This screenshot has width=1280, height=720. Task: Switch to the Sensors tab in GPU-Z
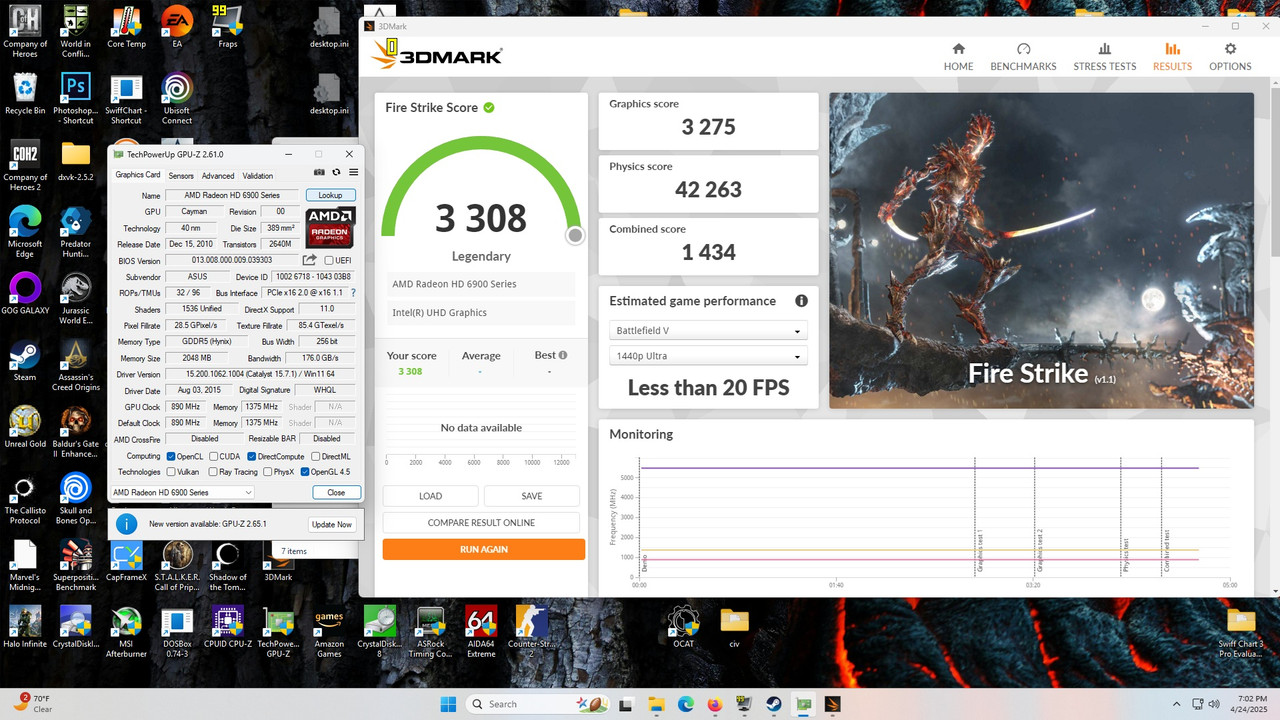click(x=181, y=175)
